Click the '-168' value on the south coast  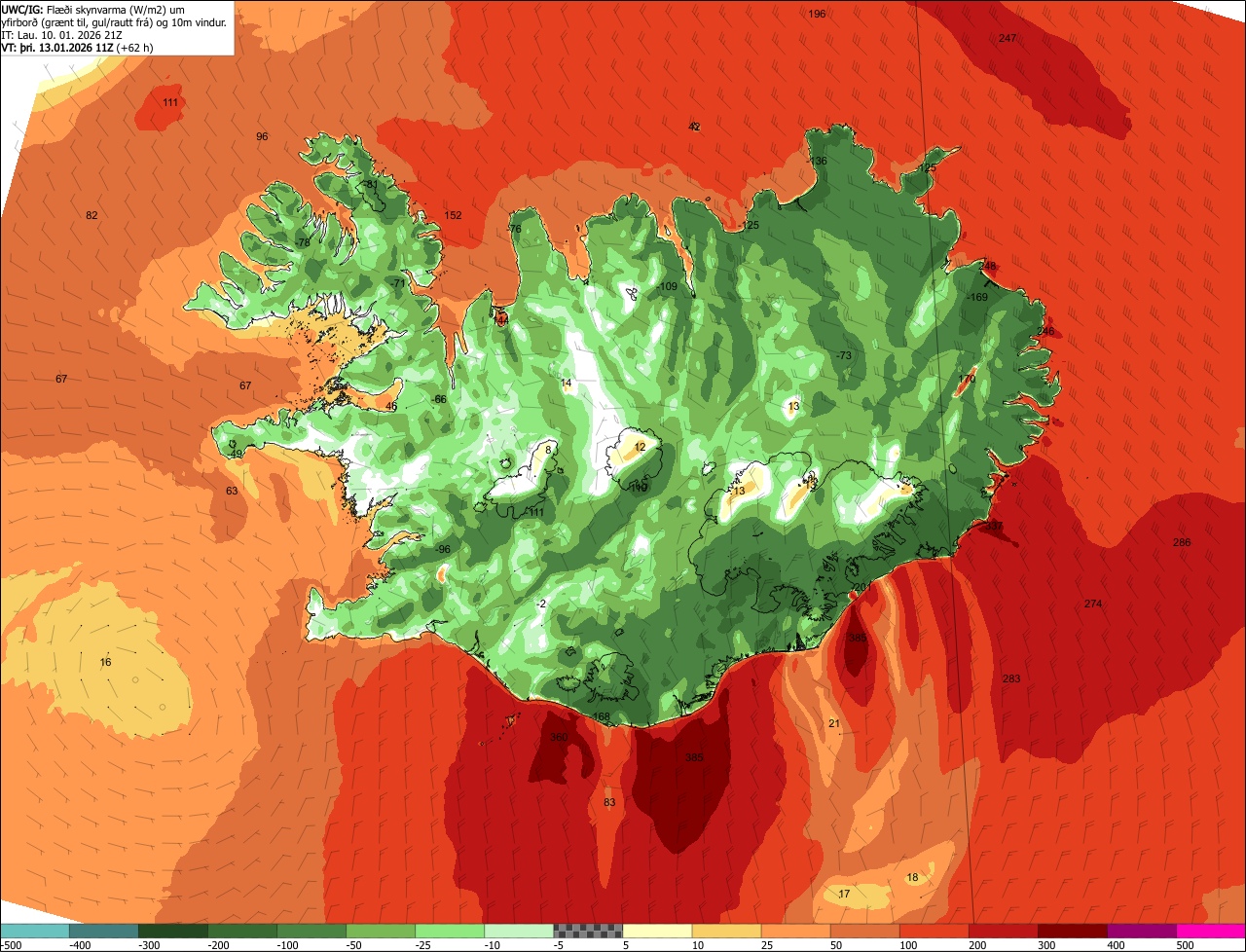point(600,716)
